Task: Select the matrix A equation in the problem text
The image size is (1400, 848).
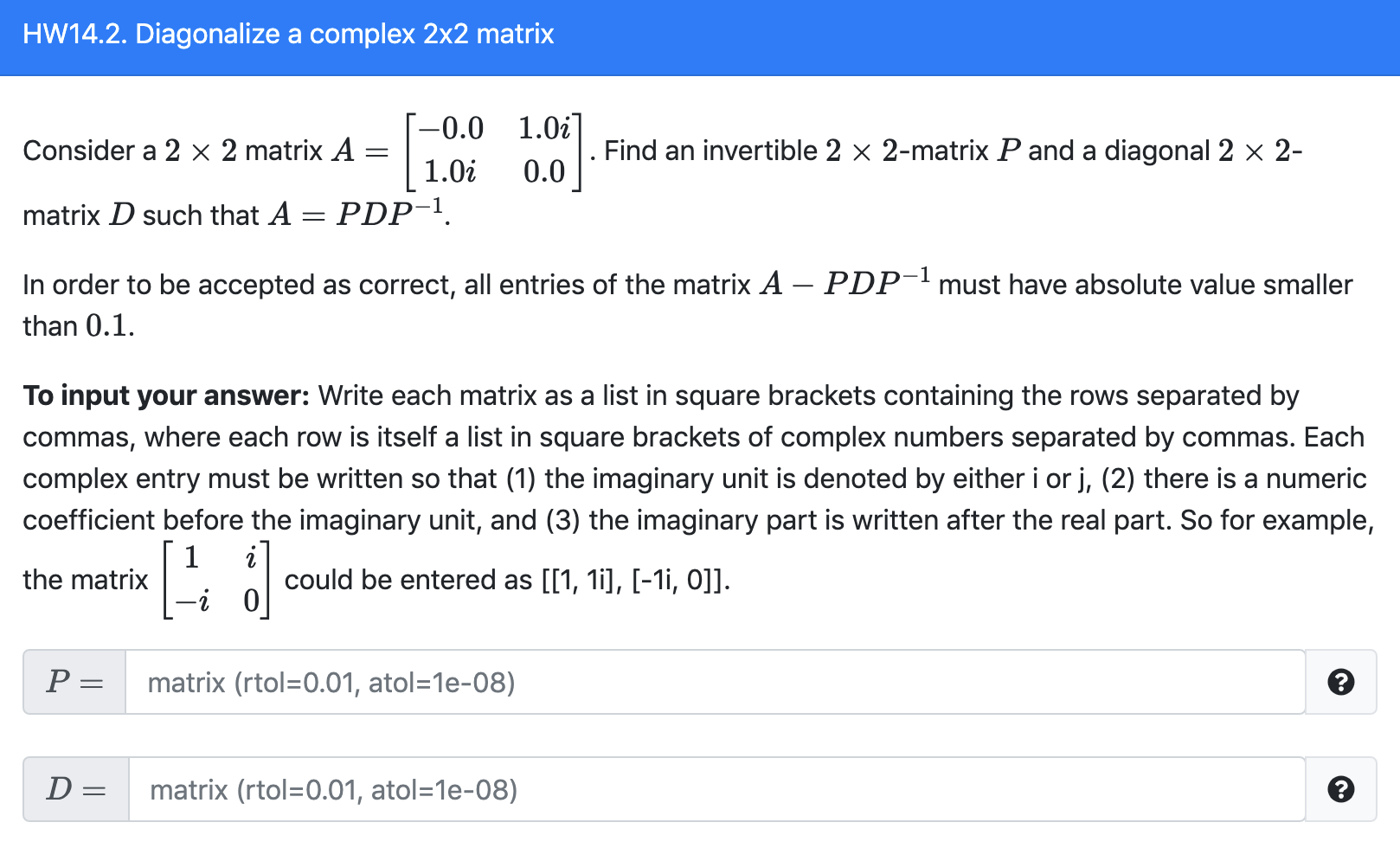Action: pyautogui.click(x=493, y=151)
